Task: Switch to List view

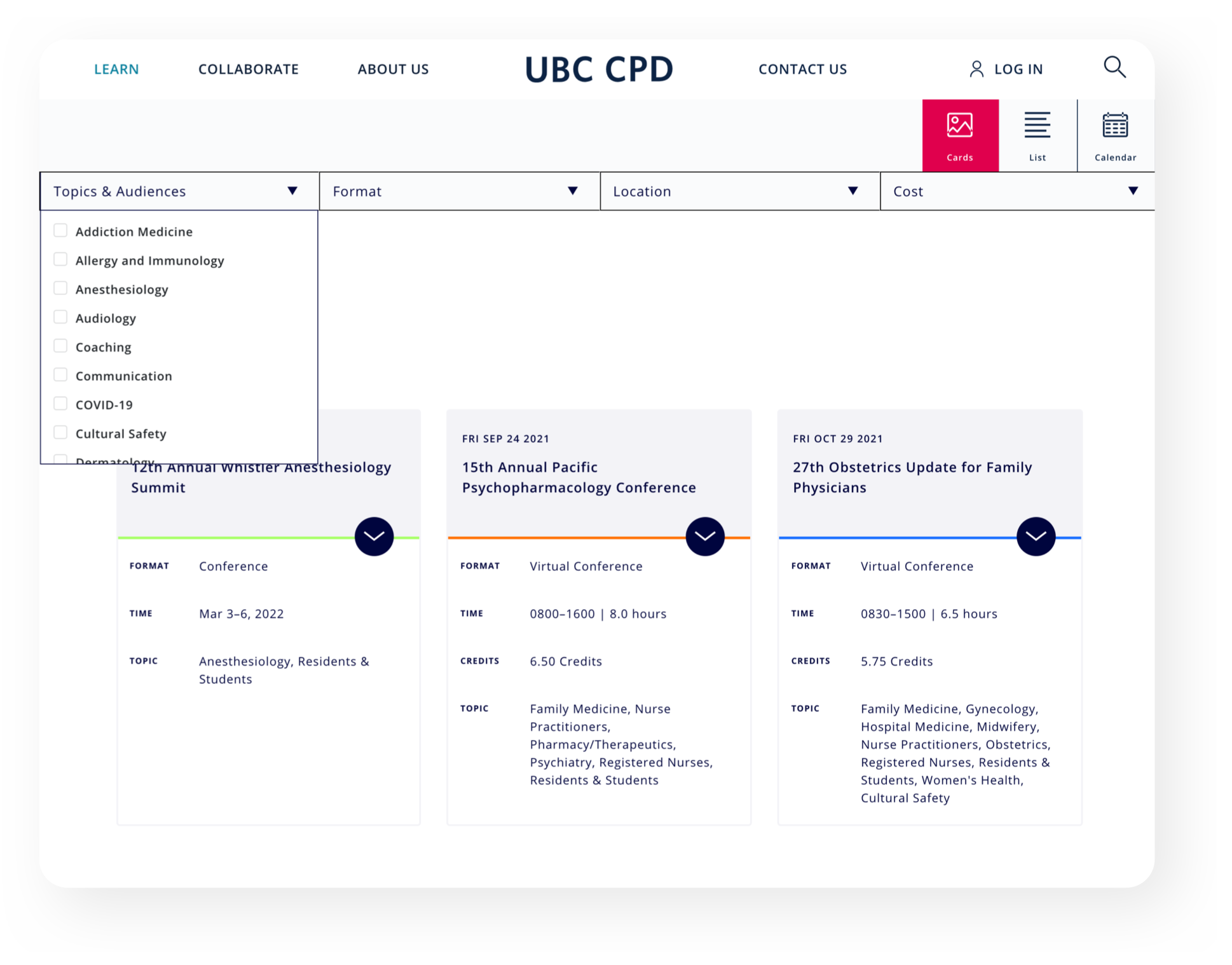Action: tap(1037, 135)
